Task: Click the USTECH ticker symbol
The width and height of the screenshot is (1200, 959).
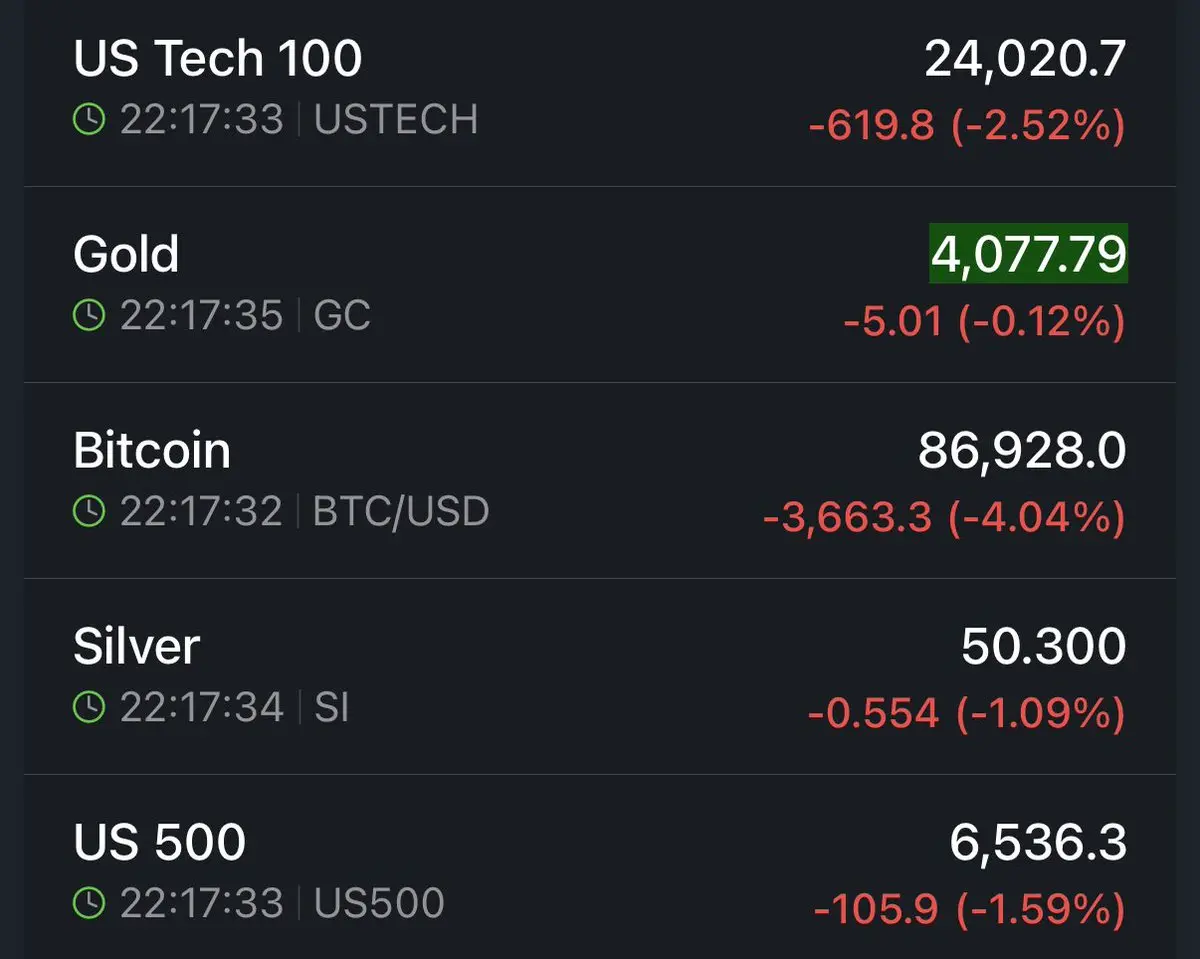Action: pos(396,120)
